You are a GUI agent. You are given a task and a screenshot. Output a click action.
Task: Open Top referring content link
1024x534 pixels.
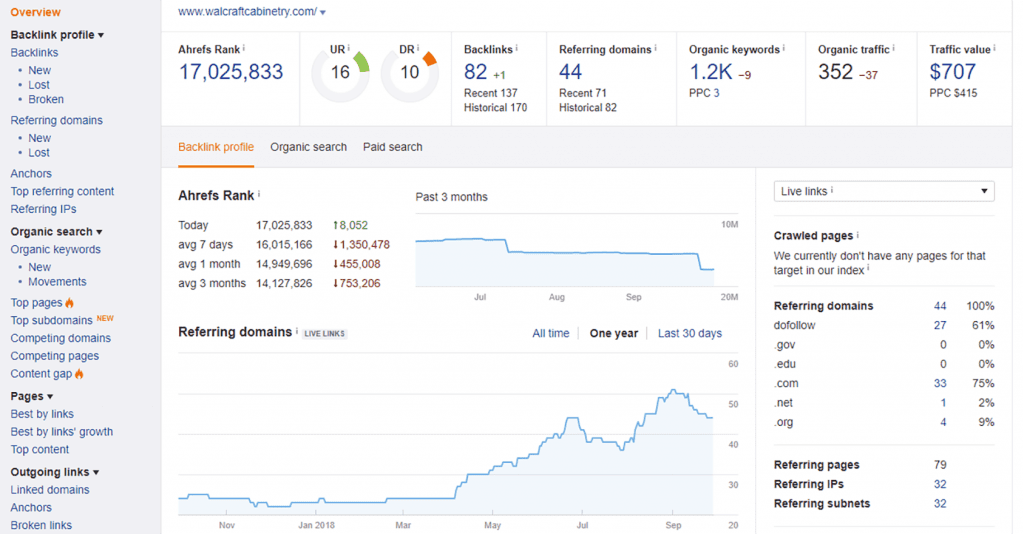pyautogui.click(x=62, y=191)
